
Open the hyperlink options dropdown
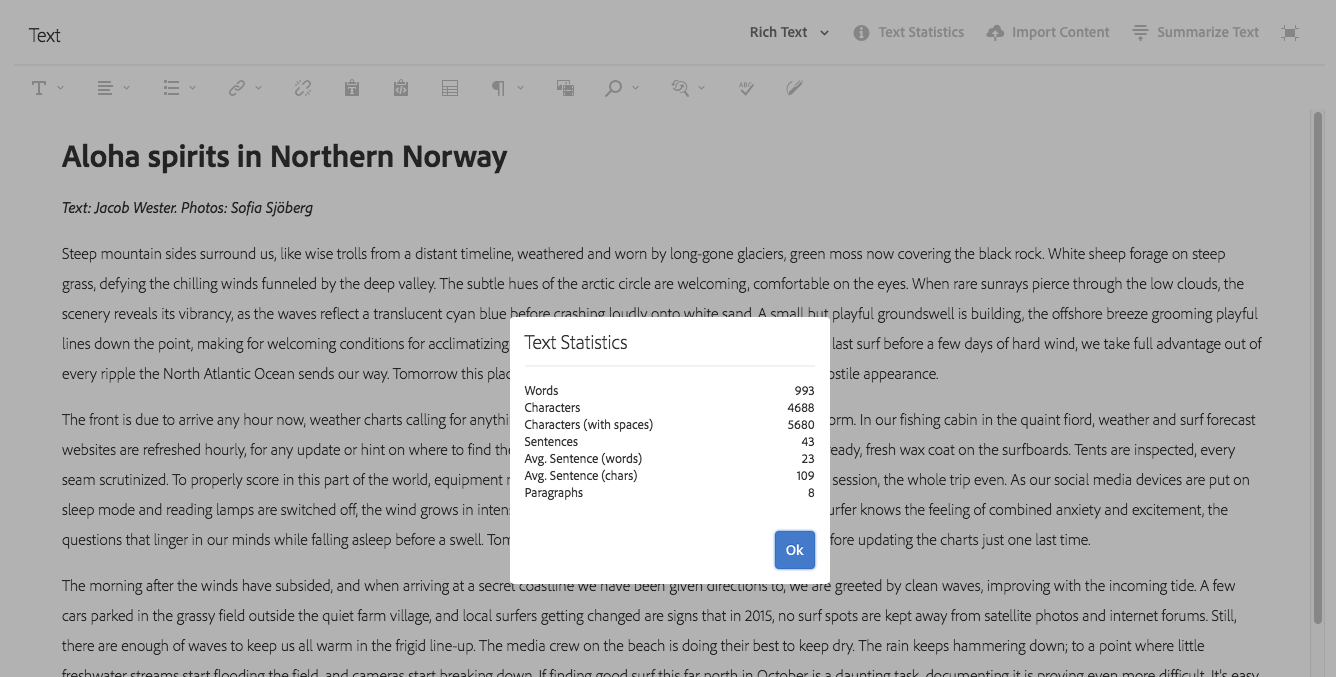(243, 88)
